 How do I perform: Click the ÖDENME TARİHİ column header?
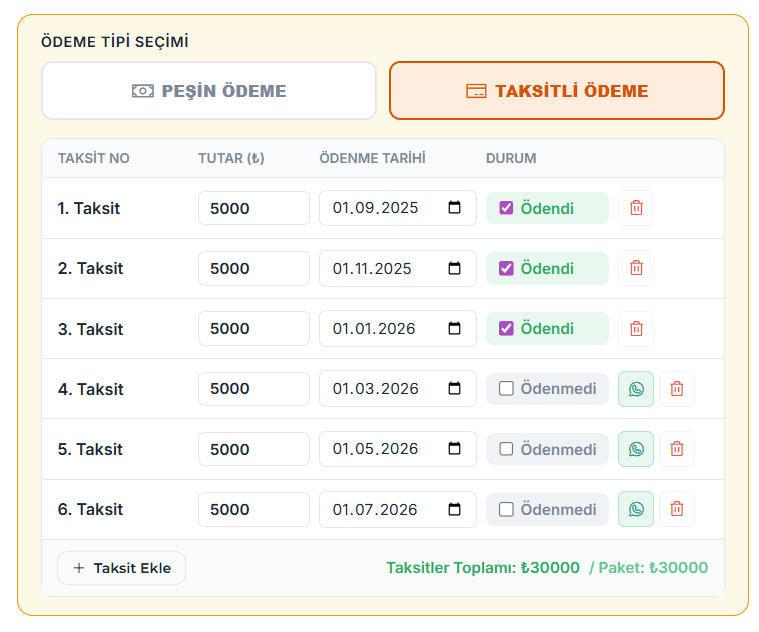pyautogui.click(x=372, y=158)
